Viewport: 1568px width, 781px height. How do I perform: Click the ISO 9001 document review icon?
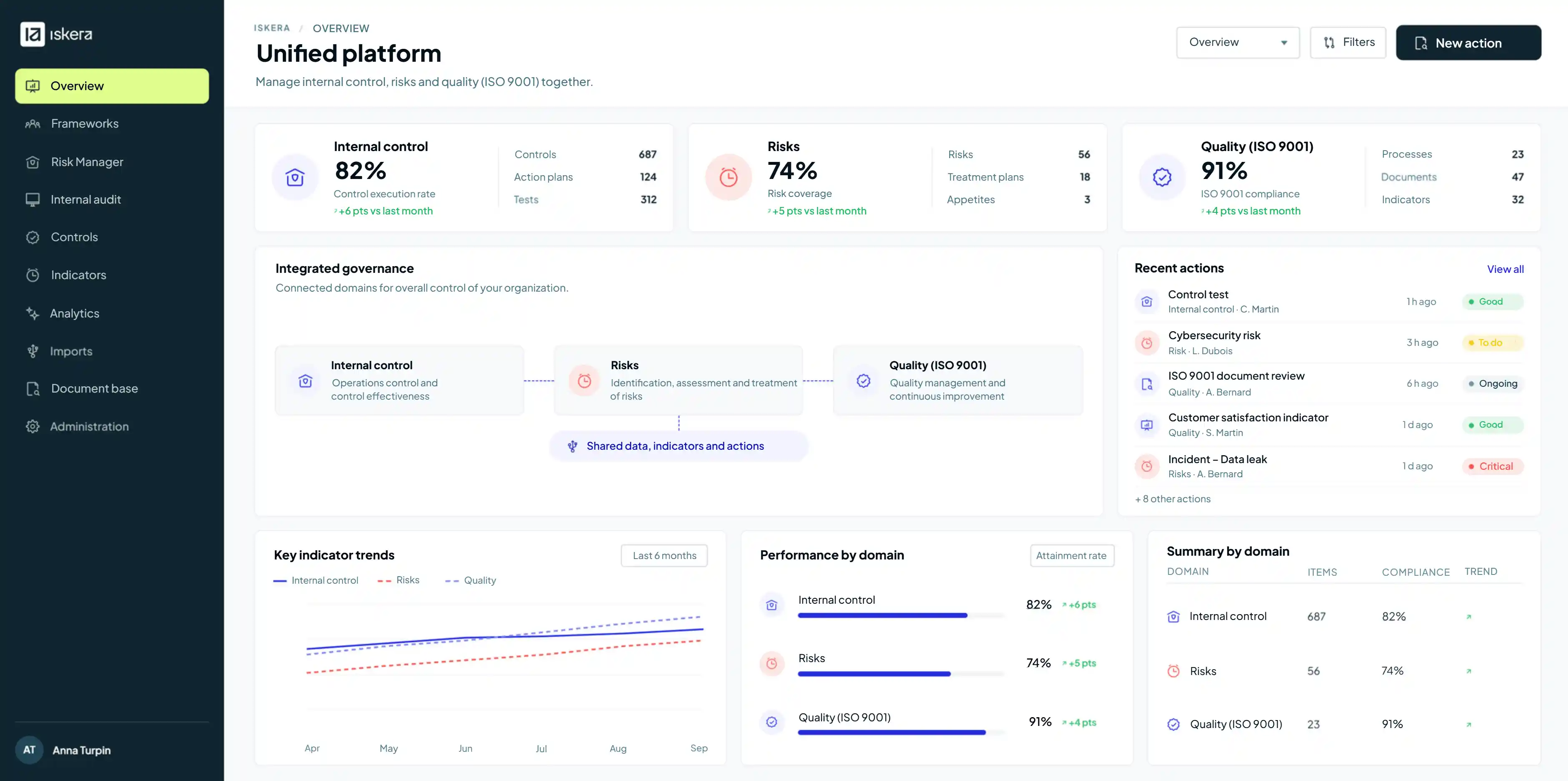pos(1147,384)
